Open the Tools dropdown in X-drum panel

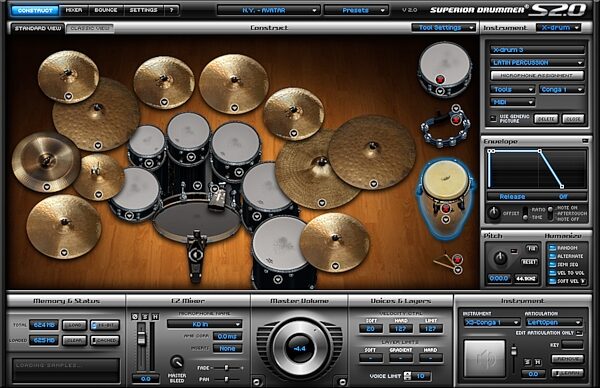point(512,90)
